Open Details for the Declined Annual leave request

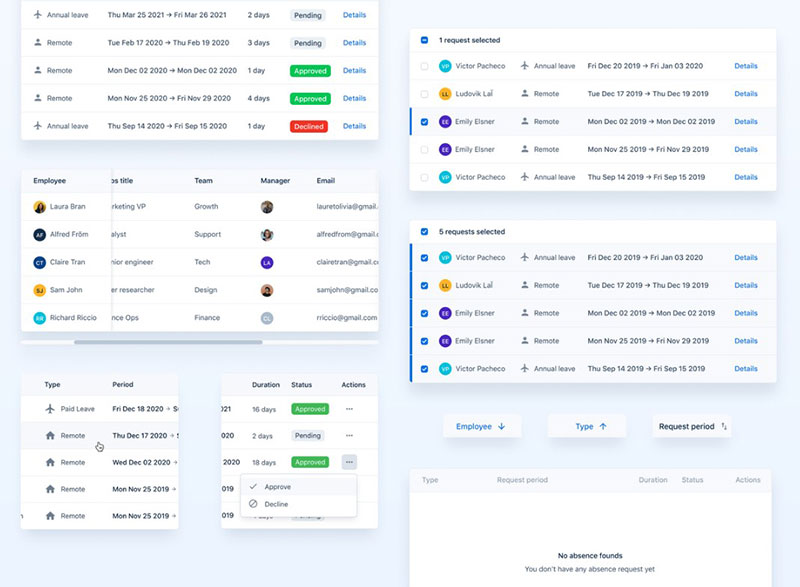point(355,126)
